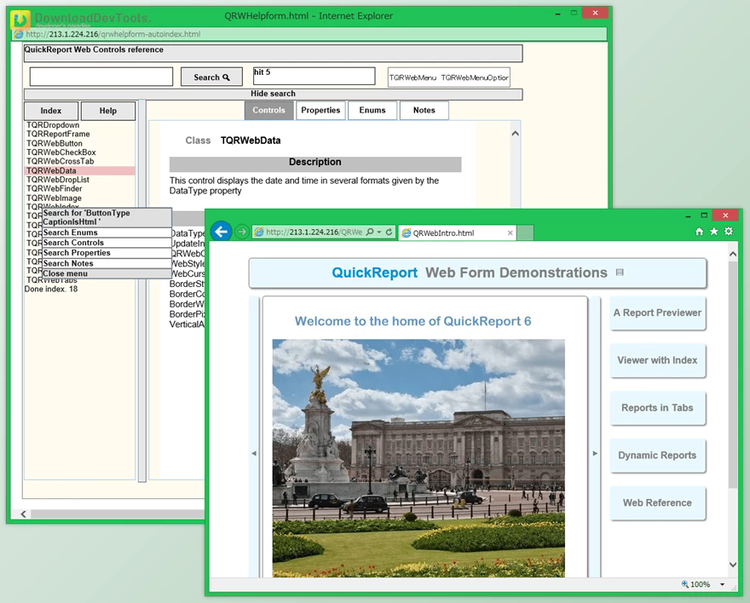Open the Viewer with Index demo
Viewport: 750px width, 603px height.
pos(657,360)
